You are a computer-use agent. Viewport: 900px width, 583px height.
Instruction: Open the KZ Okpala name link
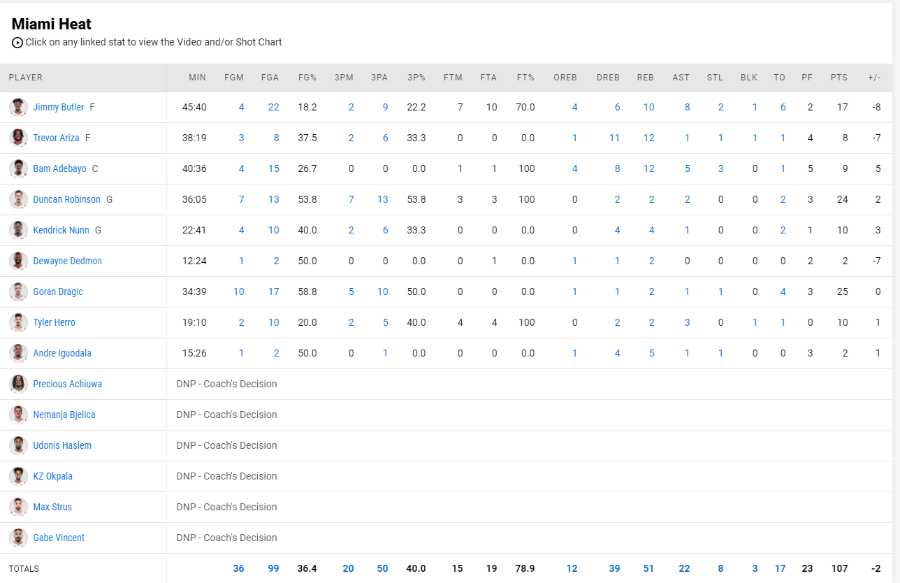pos(53,476)
